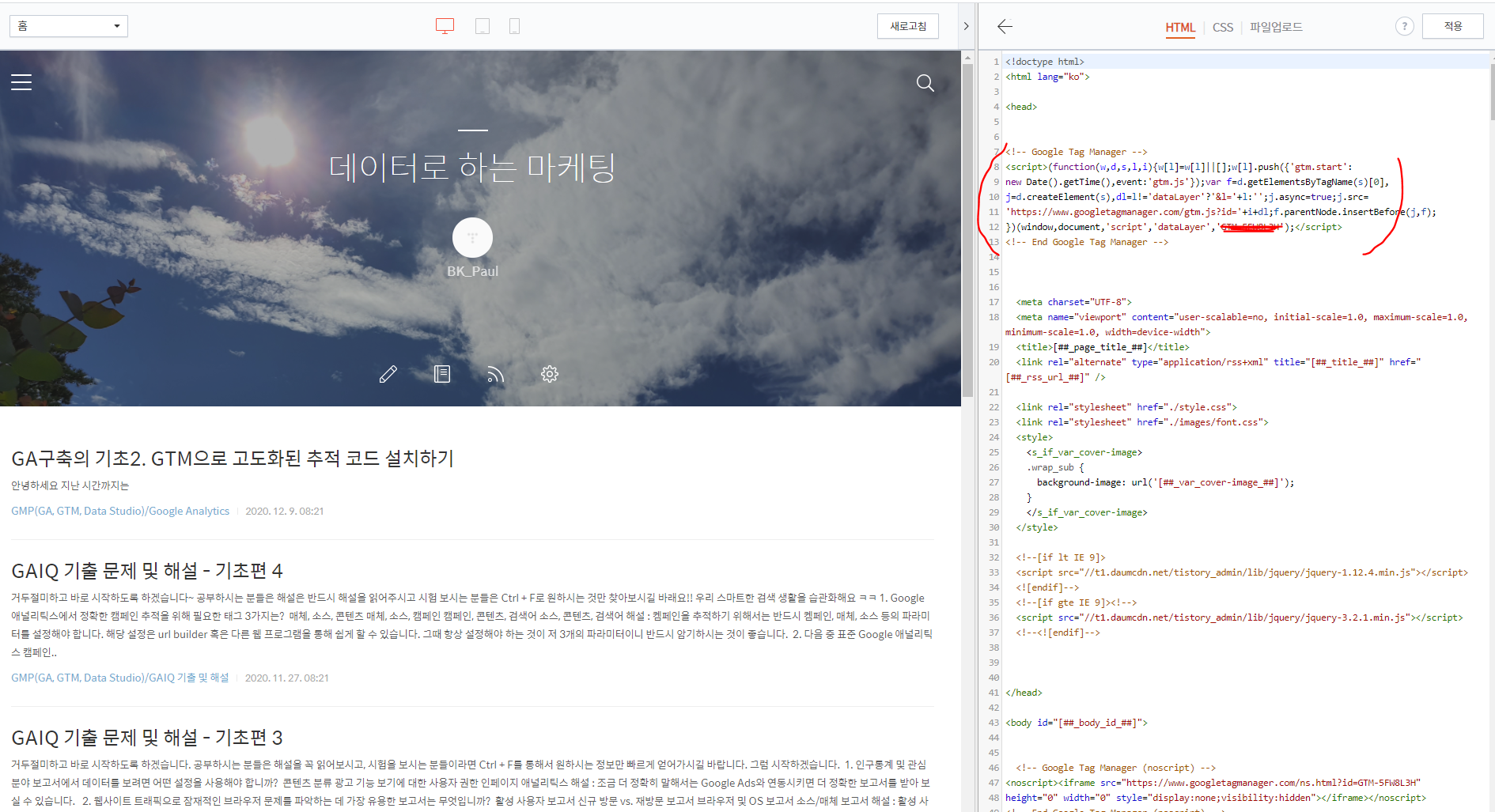Click the BK_Paul author name
The image size is (1495, 812).
click(472, 271)
